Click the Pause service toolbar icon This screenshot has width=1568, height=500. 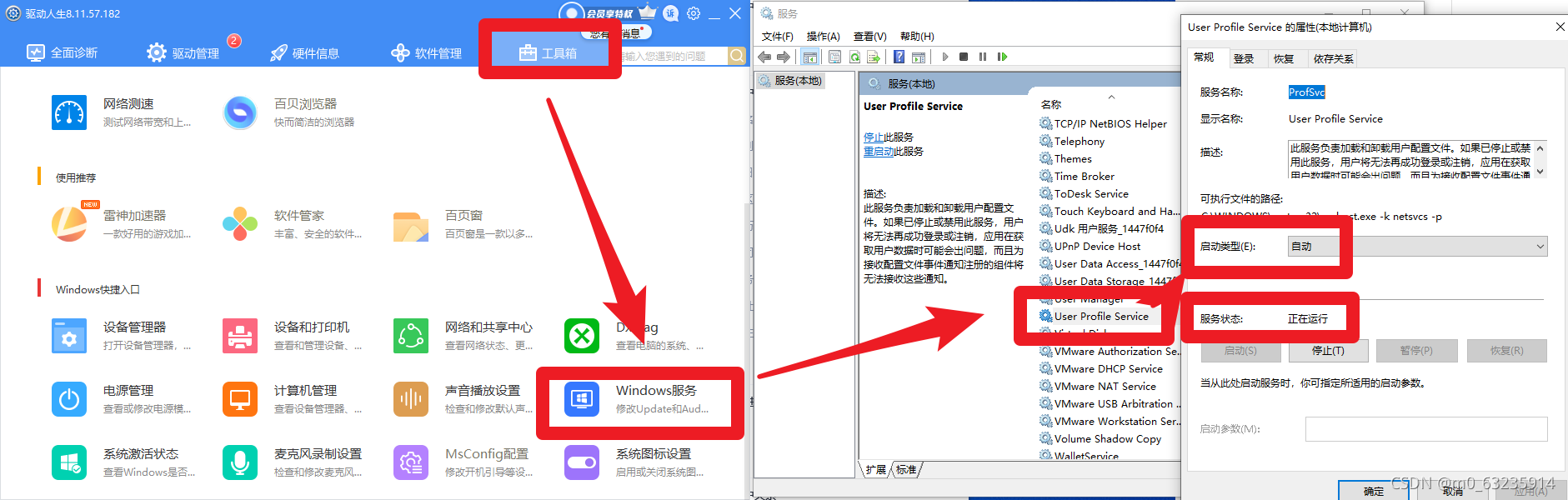coord(983,57)
